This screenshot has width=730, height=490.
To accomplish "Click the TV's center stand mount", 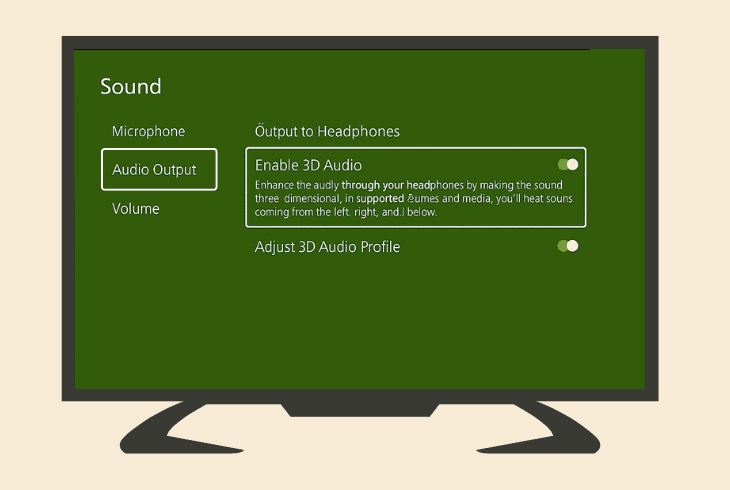I will (360, 409).
